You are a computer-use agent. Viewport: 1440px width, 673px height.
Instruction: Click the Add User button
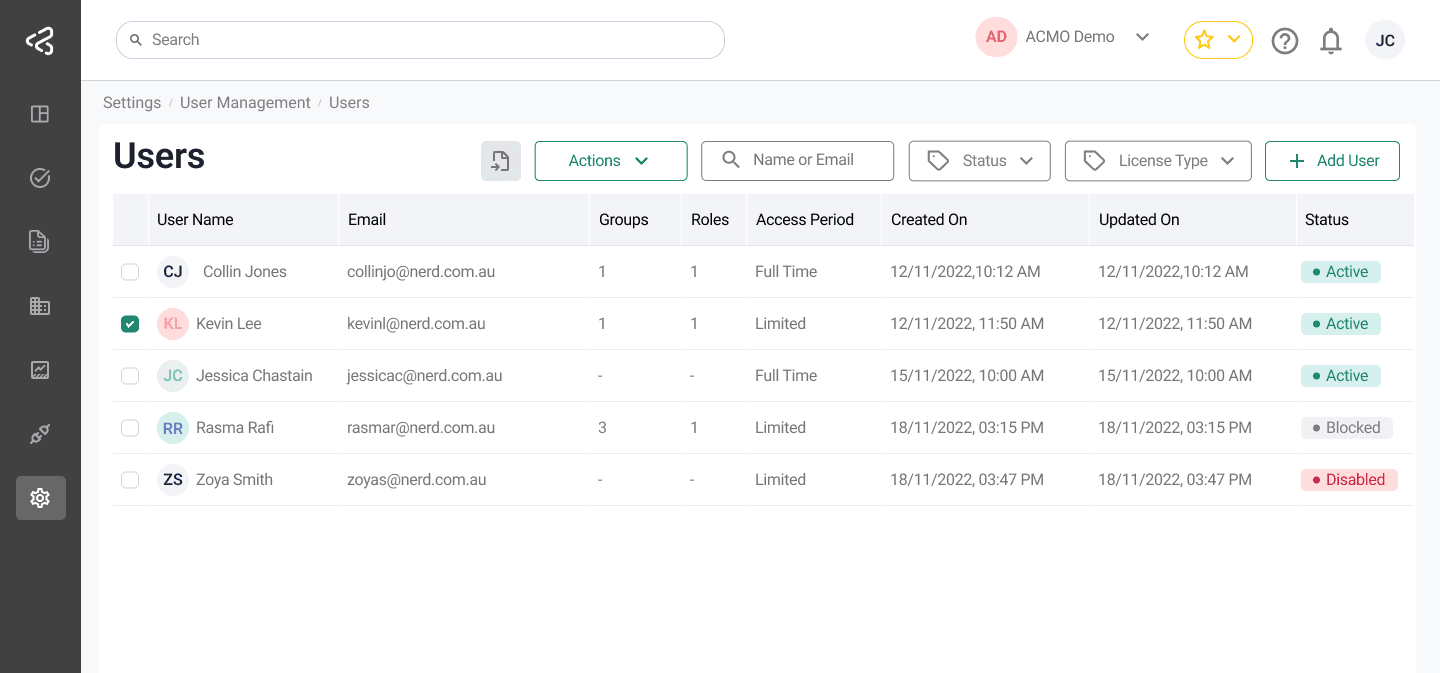tap(1332, 160)
